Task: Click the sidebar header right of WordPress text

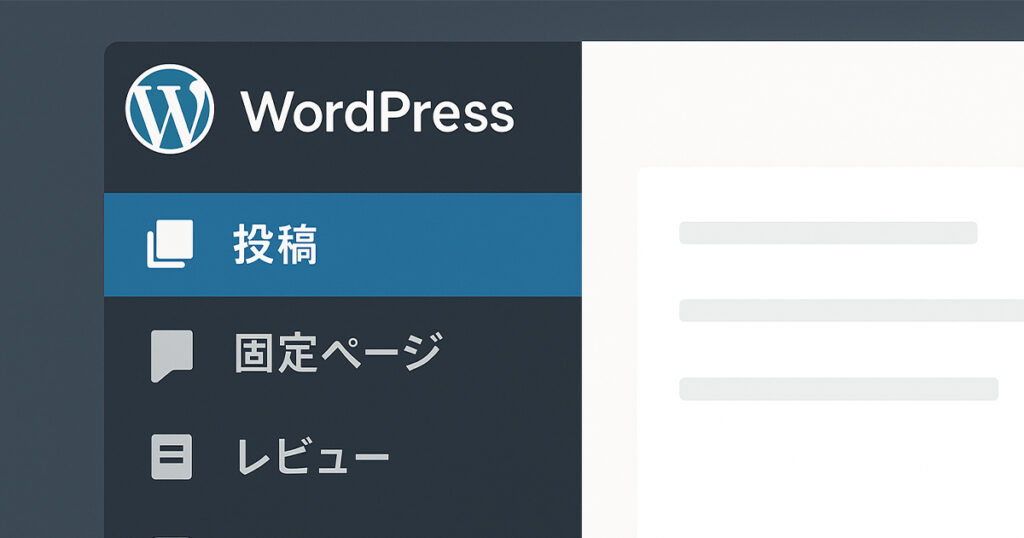Action: pos(548,111)
